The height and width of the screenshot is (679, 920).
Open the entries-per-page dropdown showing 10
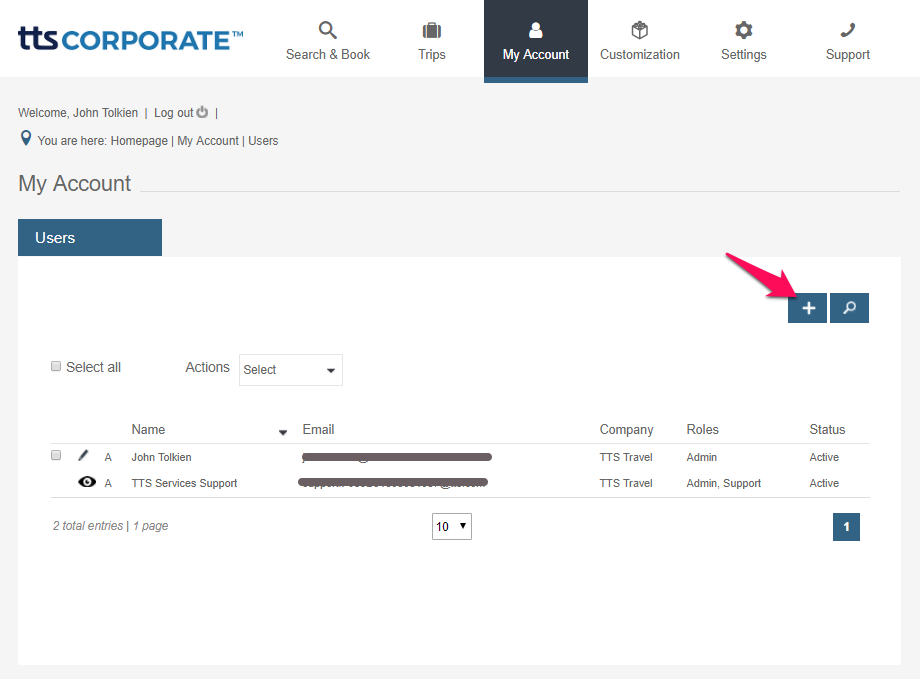click(451, 526)
